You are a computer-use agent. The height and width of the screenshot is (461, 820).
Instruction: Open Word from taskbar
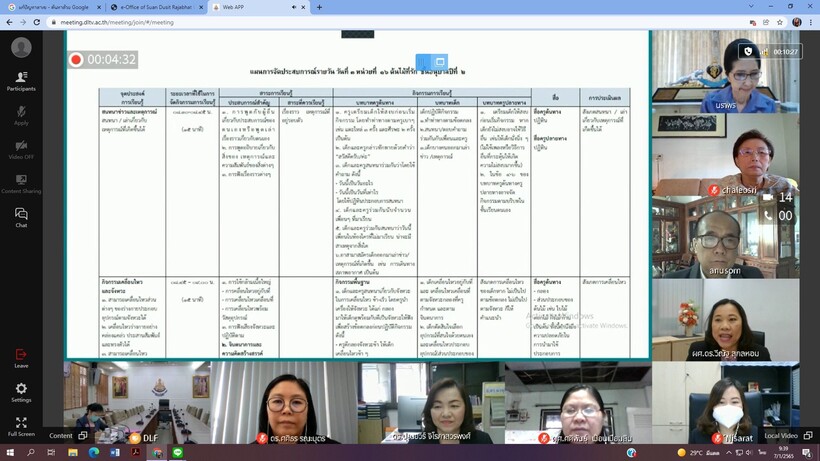tap(115, 453)
